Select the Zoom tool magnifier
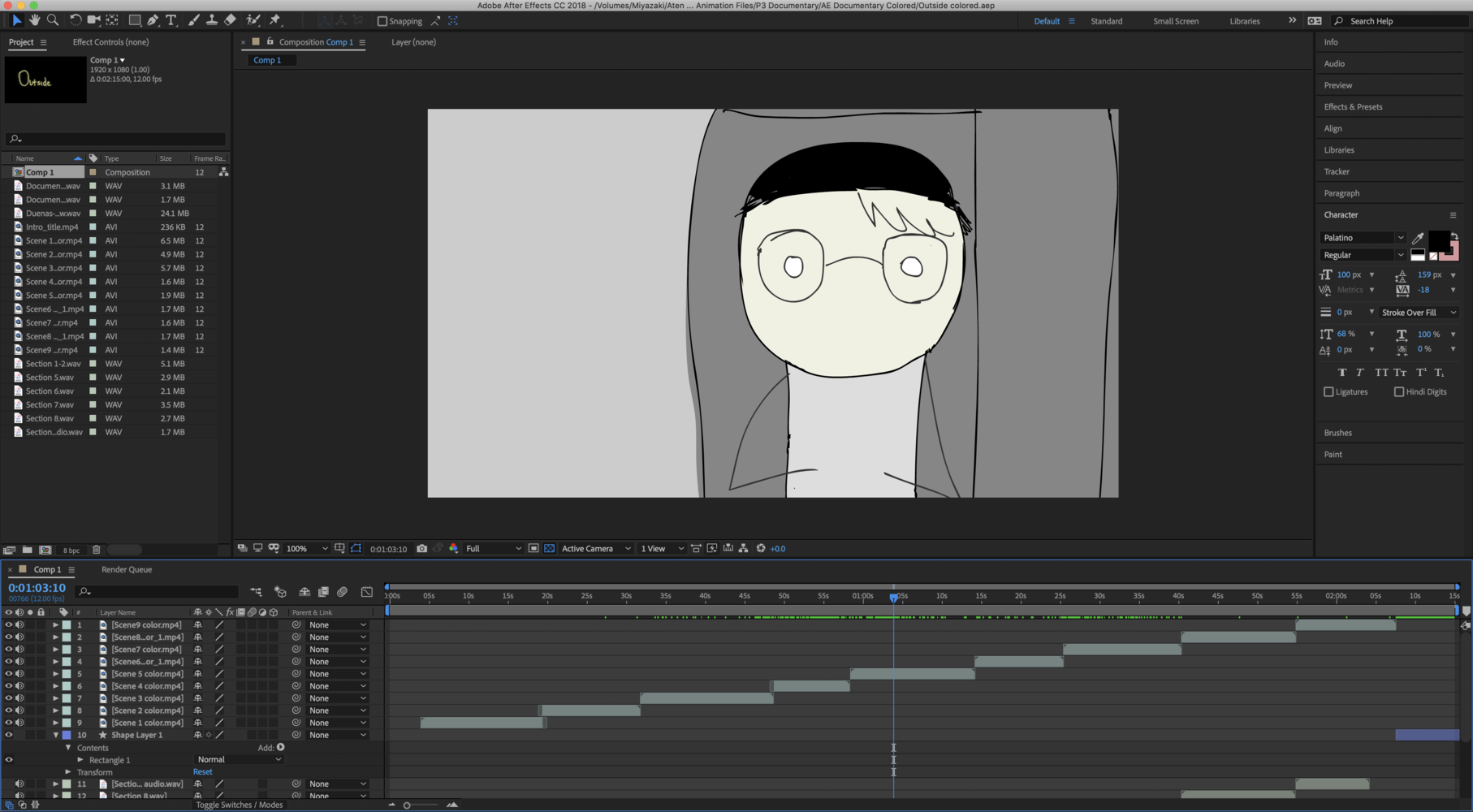This screenshot has height=812, width=1473. (x=53, y=20)
